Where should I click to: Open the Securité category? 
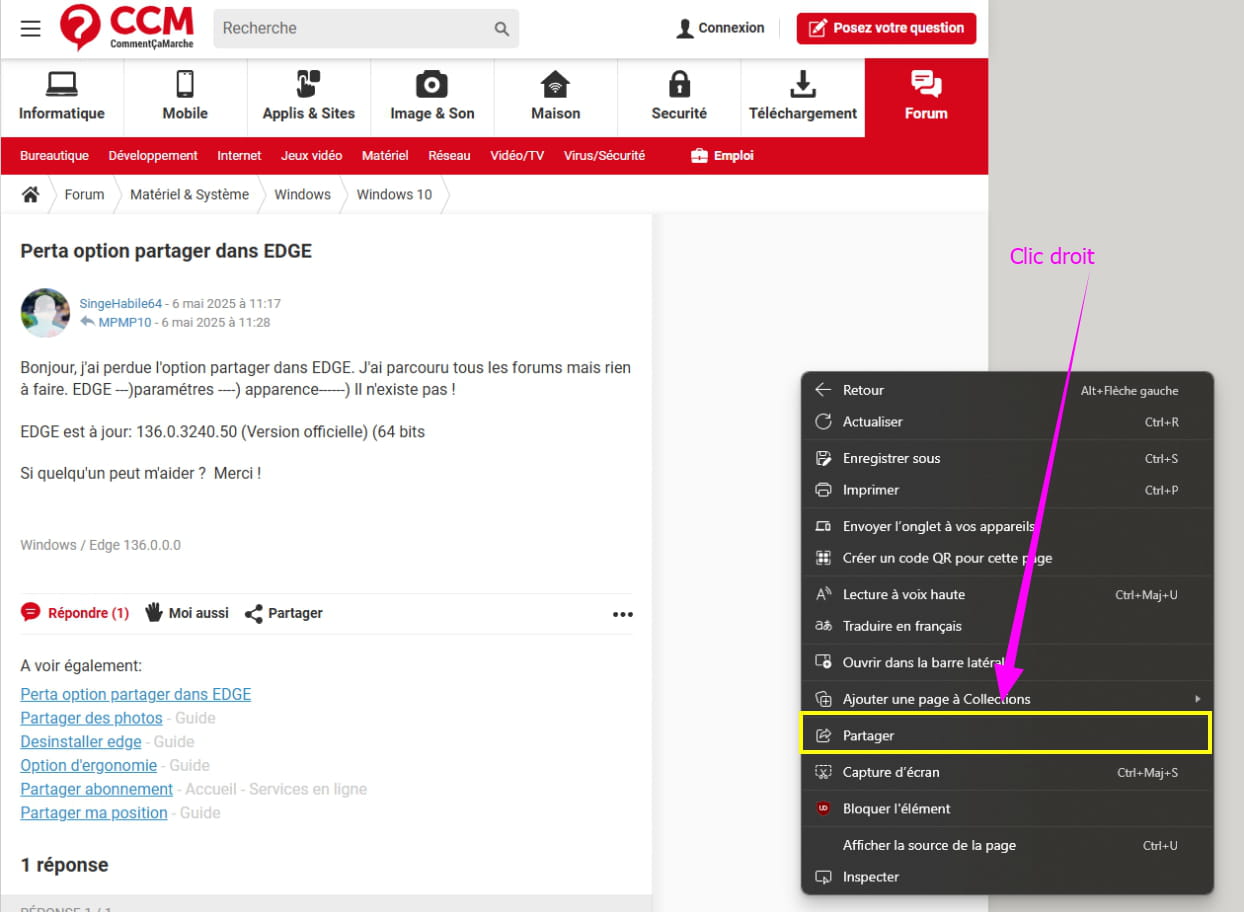(679, 97)
